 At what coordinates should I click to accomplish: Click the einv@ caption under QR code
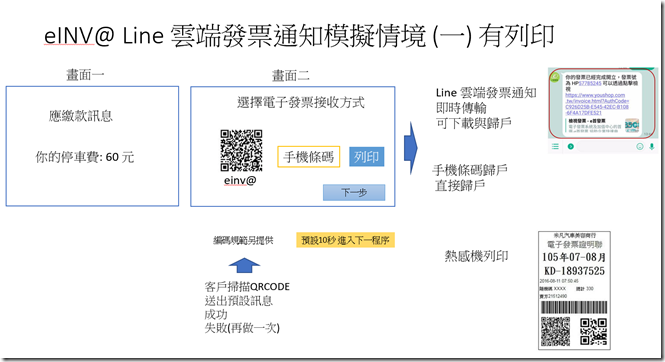[240, 180]
